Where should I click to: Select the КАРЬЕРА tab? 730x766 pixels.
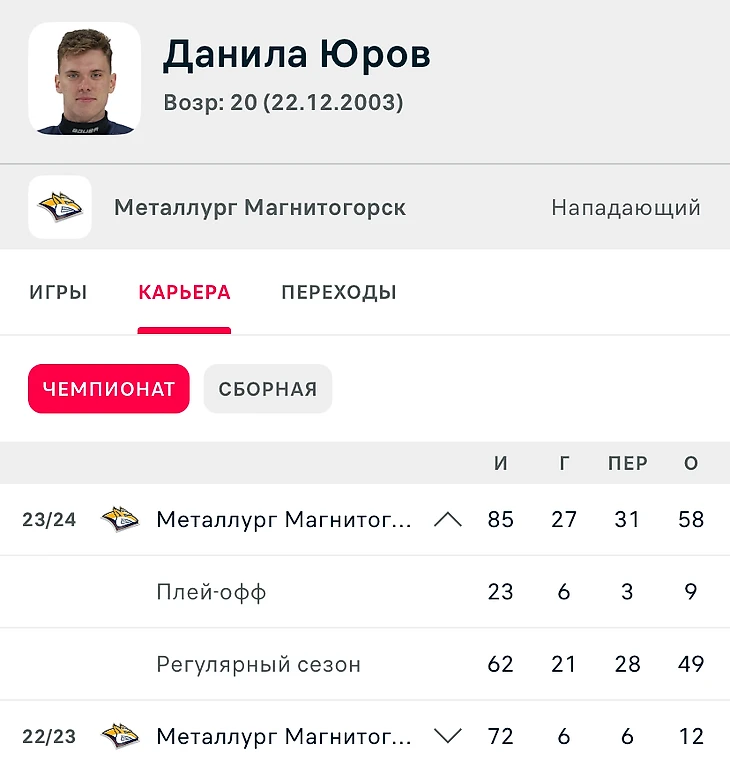tap(184, 293)
